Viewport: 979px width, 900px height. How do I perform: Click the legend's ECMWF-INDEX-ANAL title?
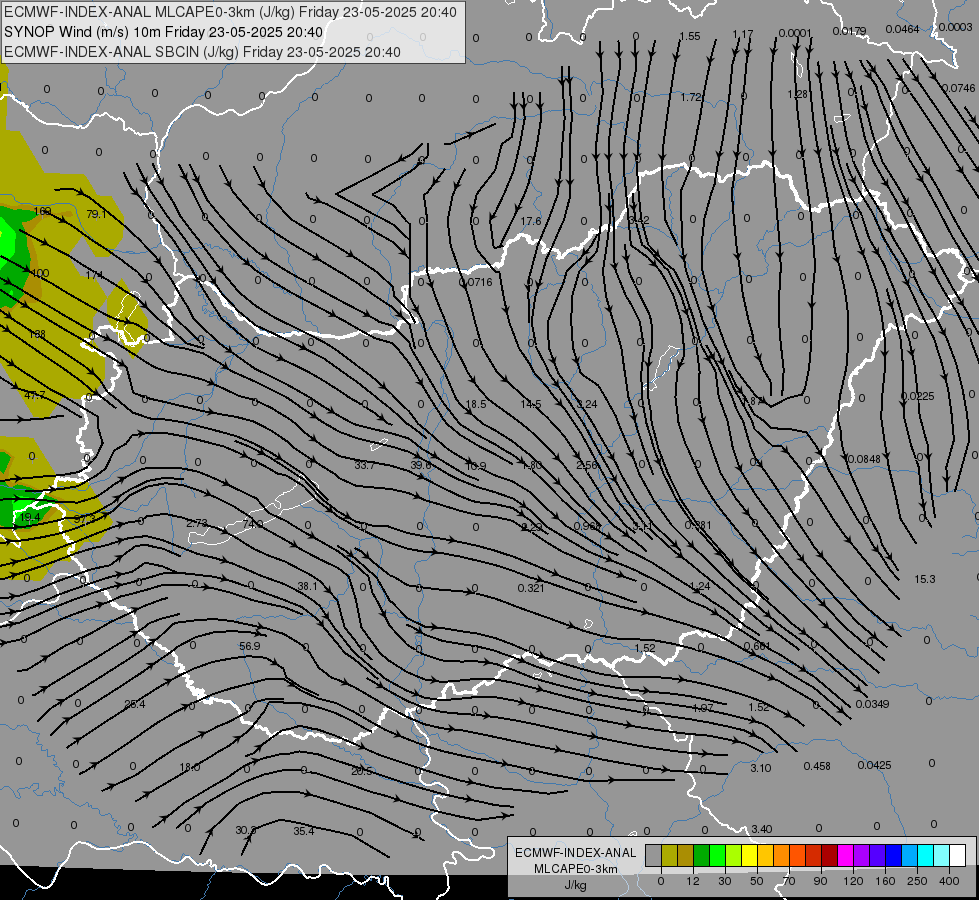click(576, 853)
